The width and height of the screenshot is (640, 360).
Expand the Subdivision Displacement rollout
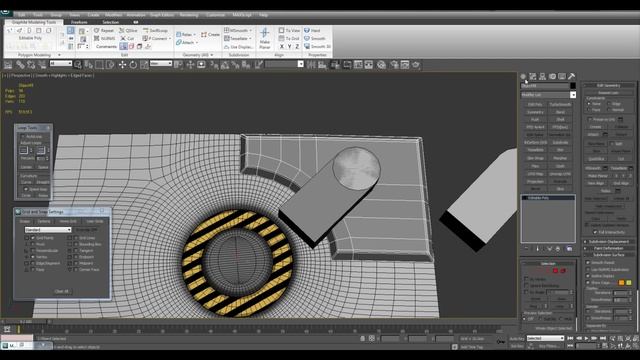pos(608,242)
